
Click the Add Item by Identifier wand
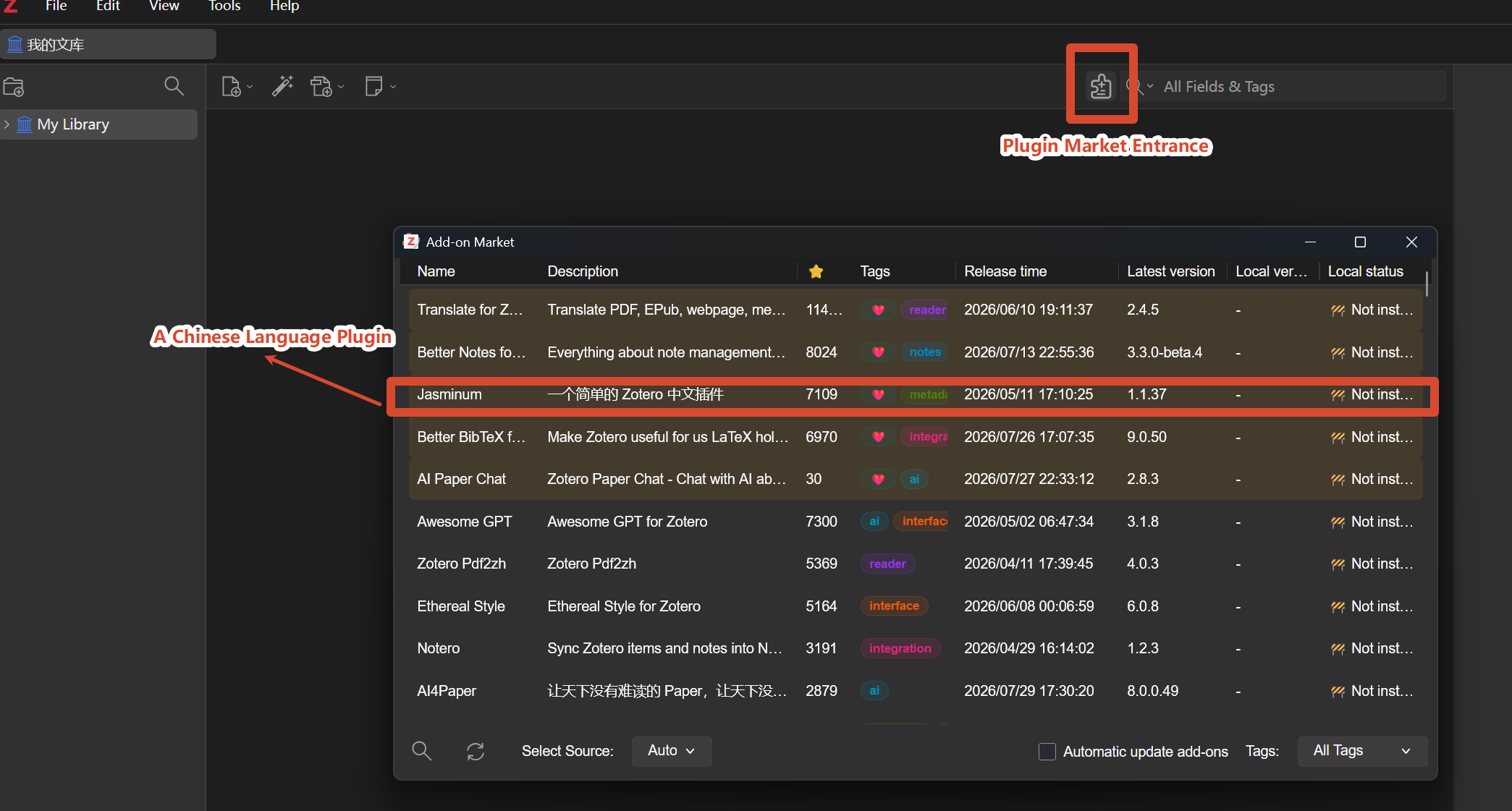(x=282, y=86)
